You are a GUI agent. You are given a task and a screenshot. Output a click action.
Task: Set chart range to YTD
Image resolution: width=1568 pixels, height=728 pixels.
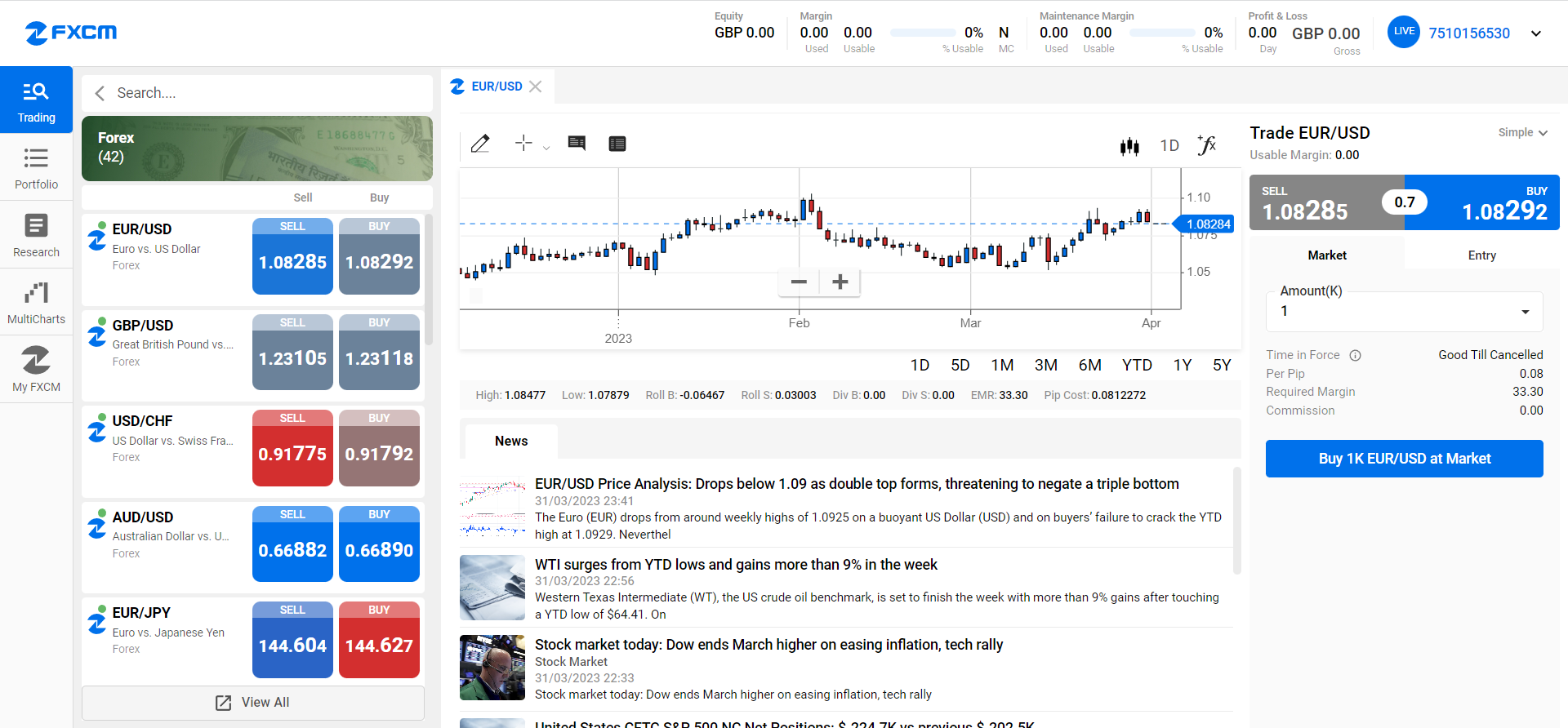(1137, 366)
